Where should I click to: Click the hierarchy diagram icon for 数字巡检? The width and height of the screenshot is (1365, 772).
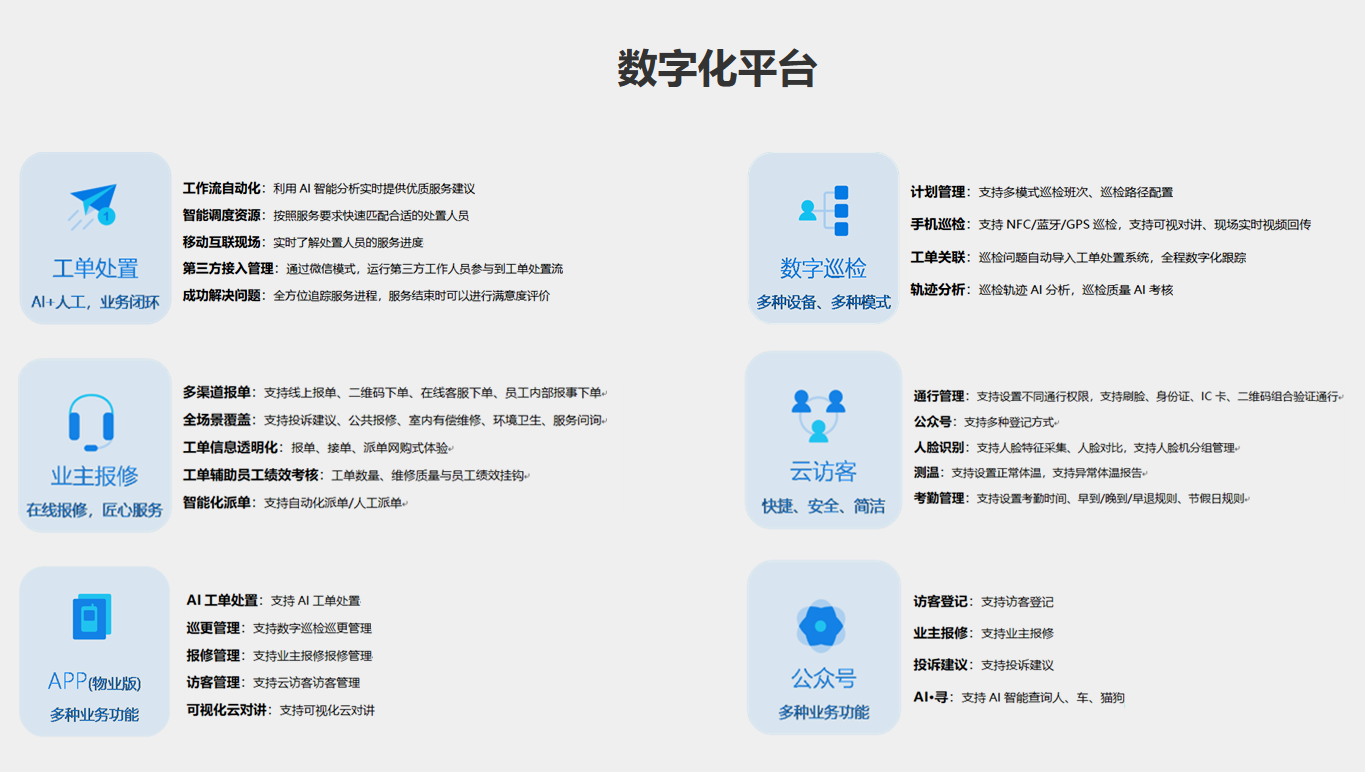point(824,210)
